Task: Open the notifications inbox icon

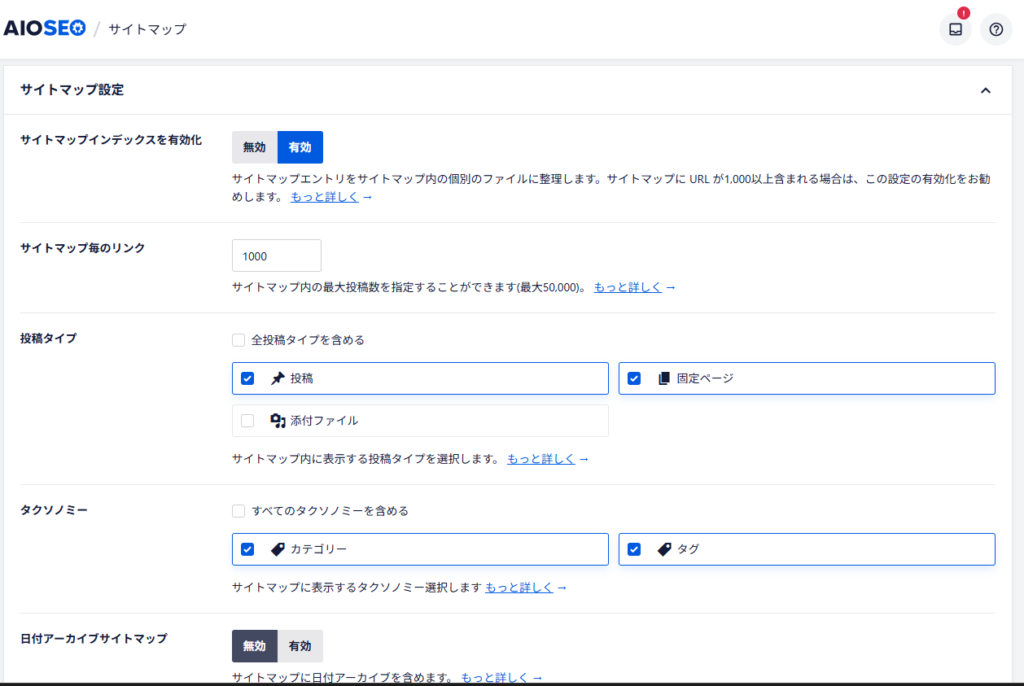Action: tap(955, 29)
